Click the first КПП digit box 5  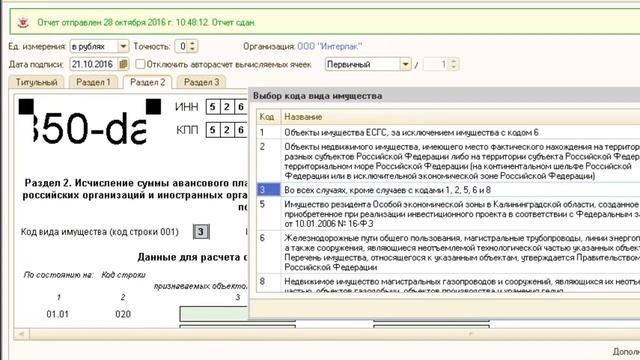point(212,130)
